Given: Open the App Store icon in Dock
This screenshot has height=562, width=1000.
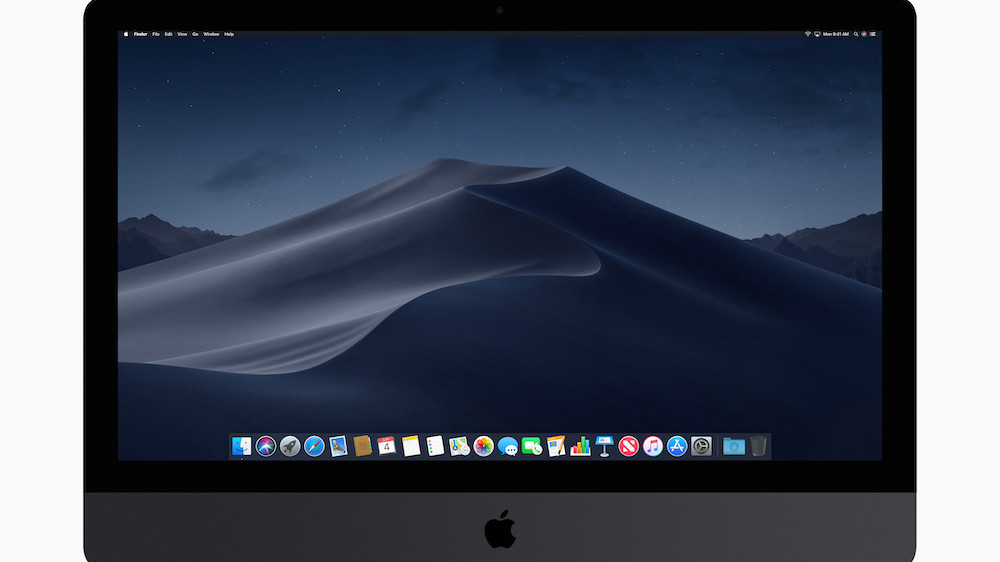Looking at the screenshot, I should [677, 446].
